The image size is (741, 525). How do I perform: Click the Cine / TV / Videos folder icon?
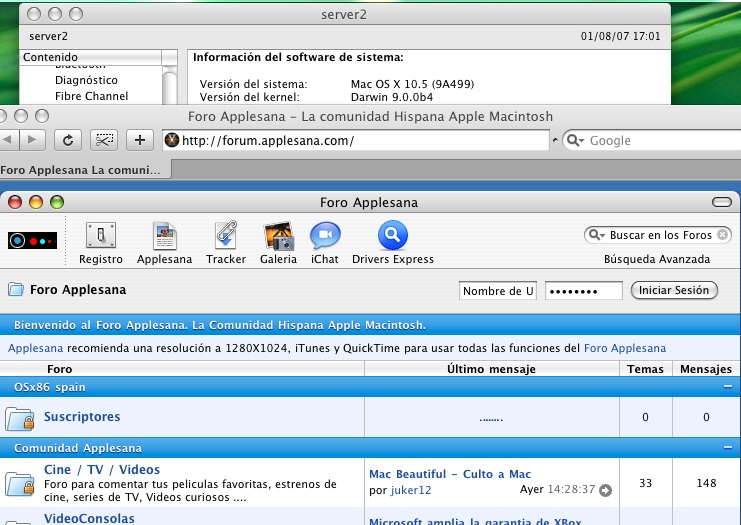pyautogui.click(x=20, y=484)
